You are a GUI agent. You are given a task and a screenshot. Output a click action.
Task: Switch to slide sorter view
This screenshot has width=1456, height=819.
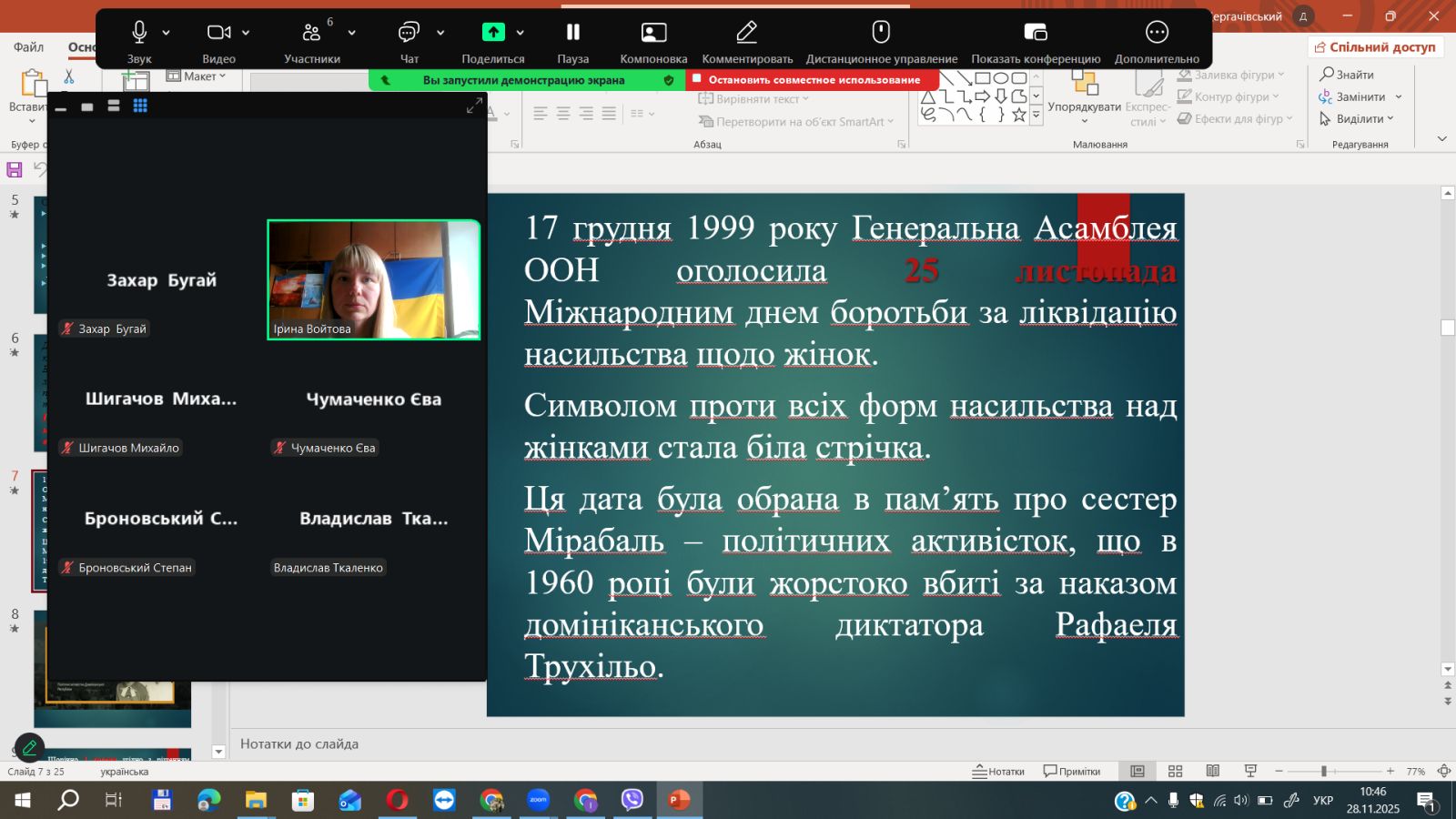click(1175, 772)
